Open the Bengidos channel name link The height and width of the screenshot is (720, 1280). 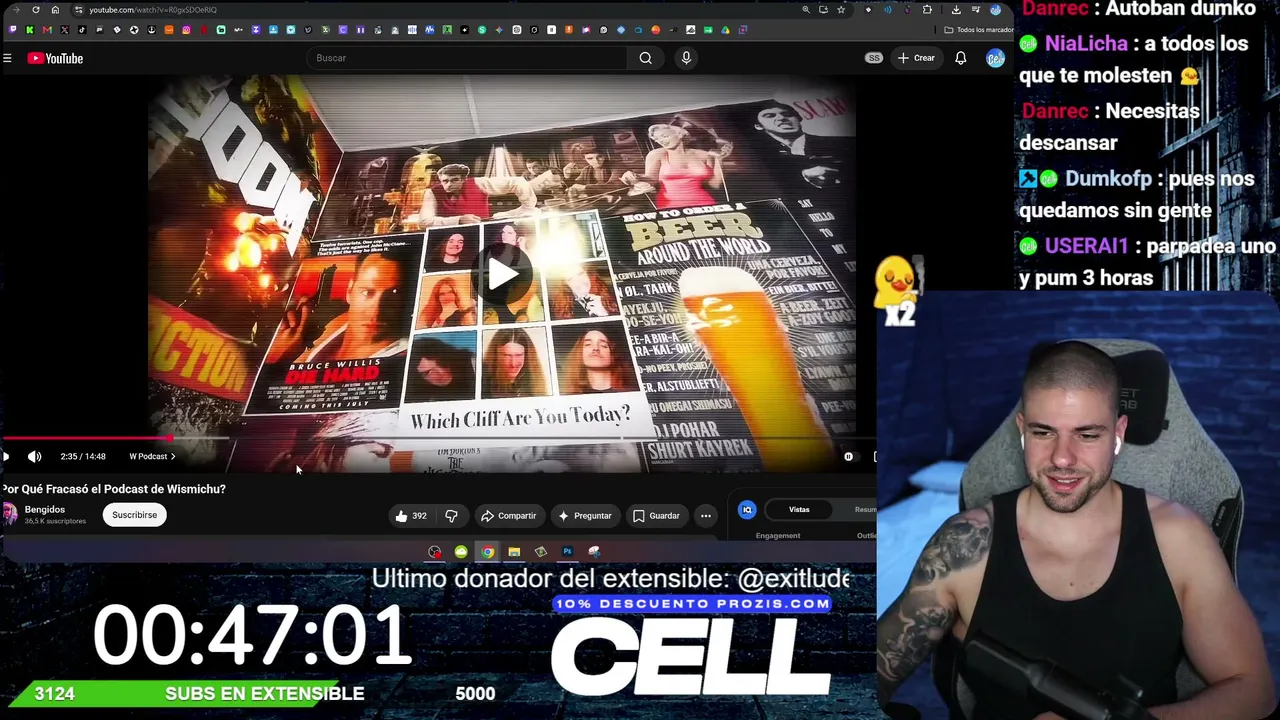pos(45,510)
